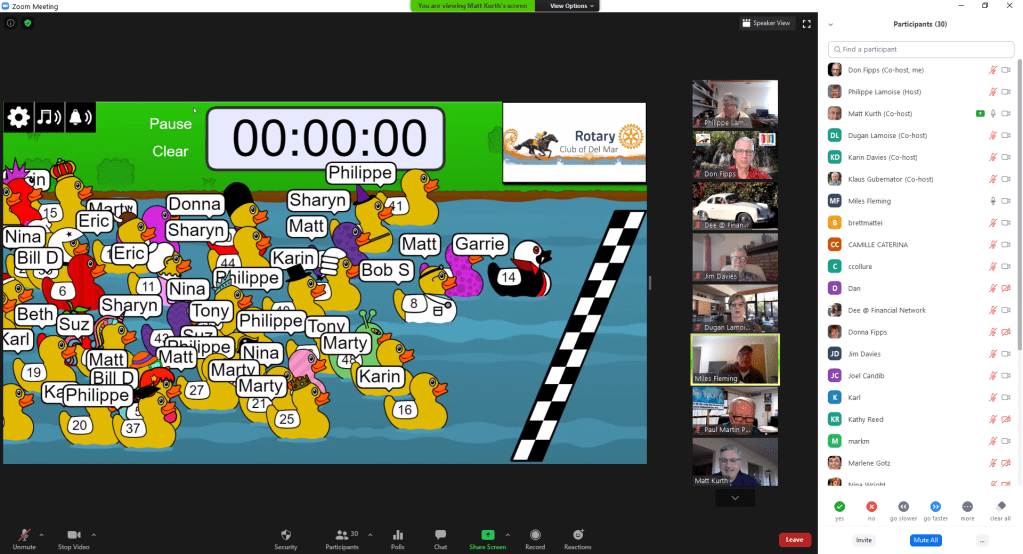This screenshot has width=1023, height=554.
Task: Expand the View Options dropdown
Action: (572, 6)
